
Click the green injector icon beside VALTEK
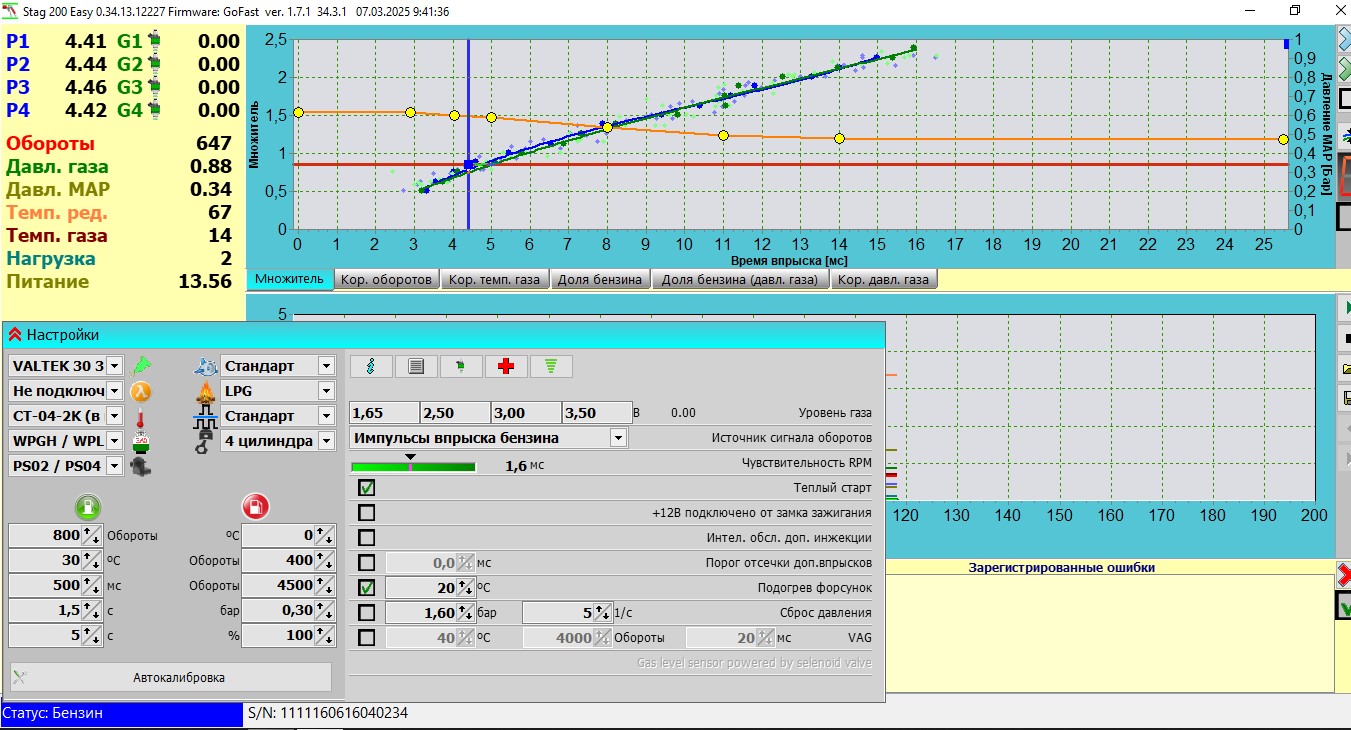[141, 366]
